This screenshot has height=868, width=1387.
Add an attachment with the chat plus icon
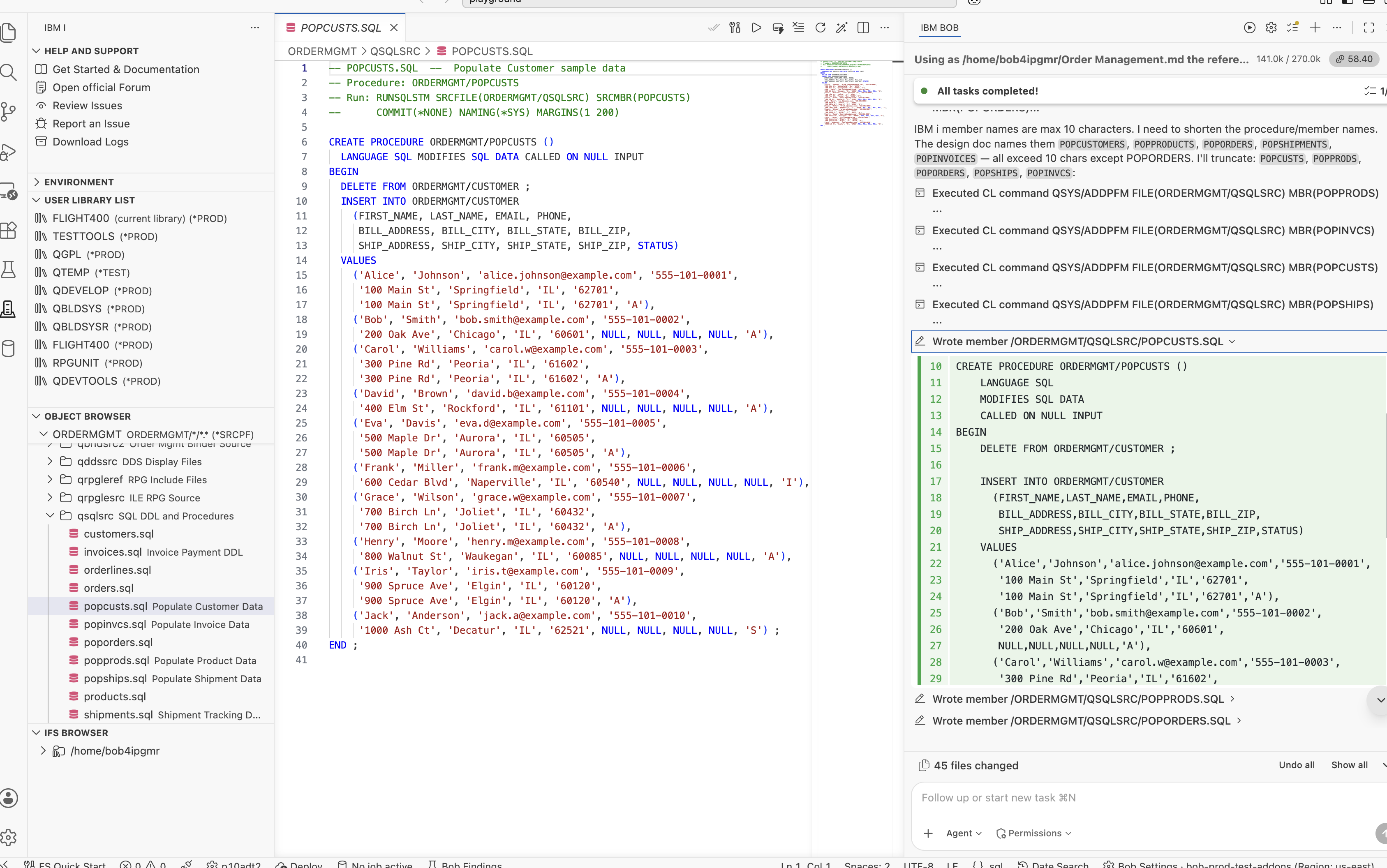pyautogui.click(x=928, y=833)
